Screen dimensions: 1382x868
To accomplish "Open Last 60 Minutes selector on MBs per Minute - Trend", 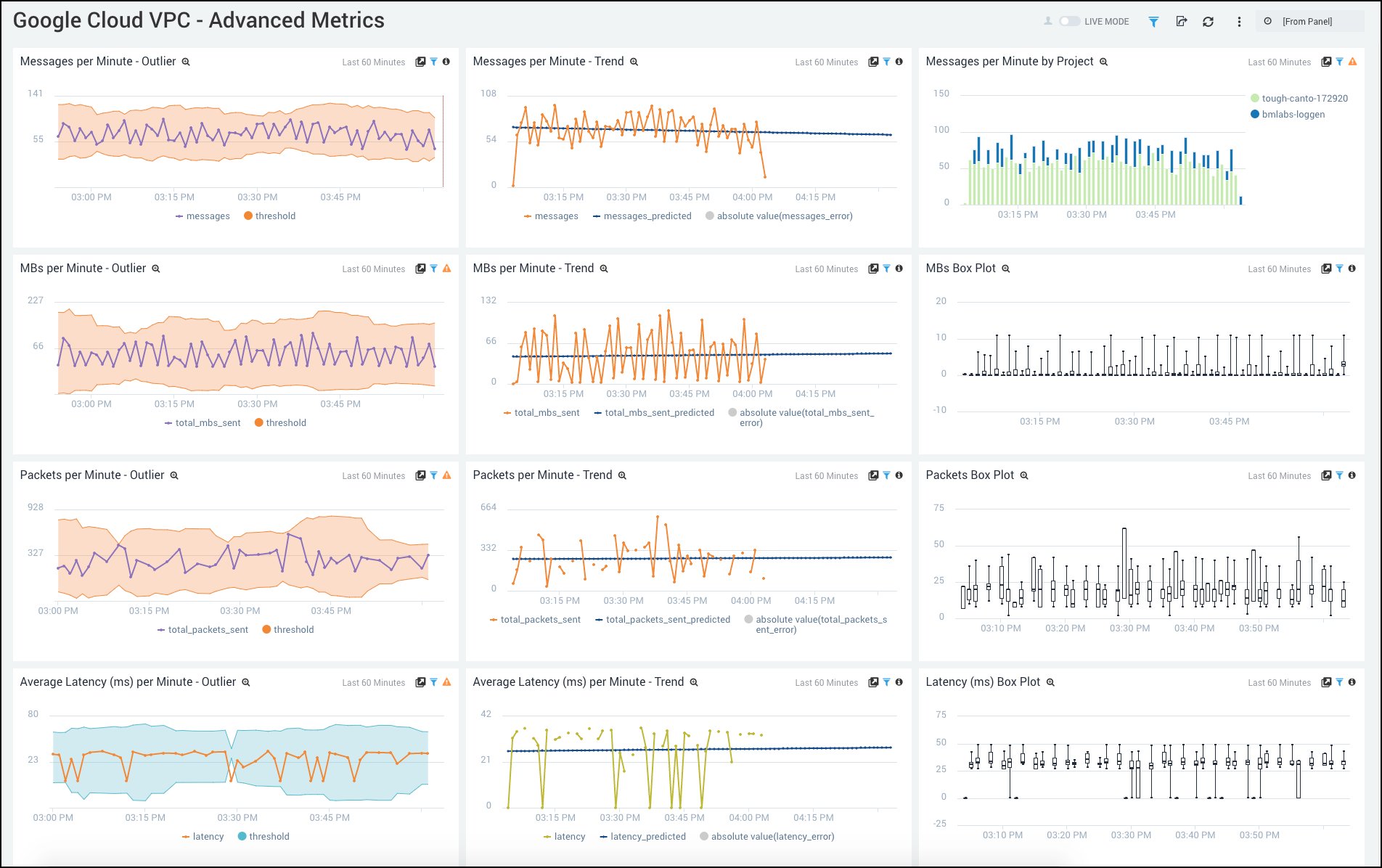I will [x=826, y=269].
